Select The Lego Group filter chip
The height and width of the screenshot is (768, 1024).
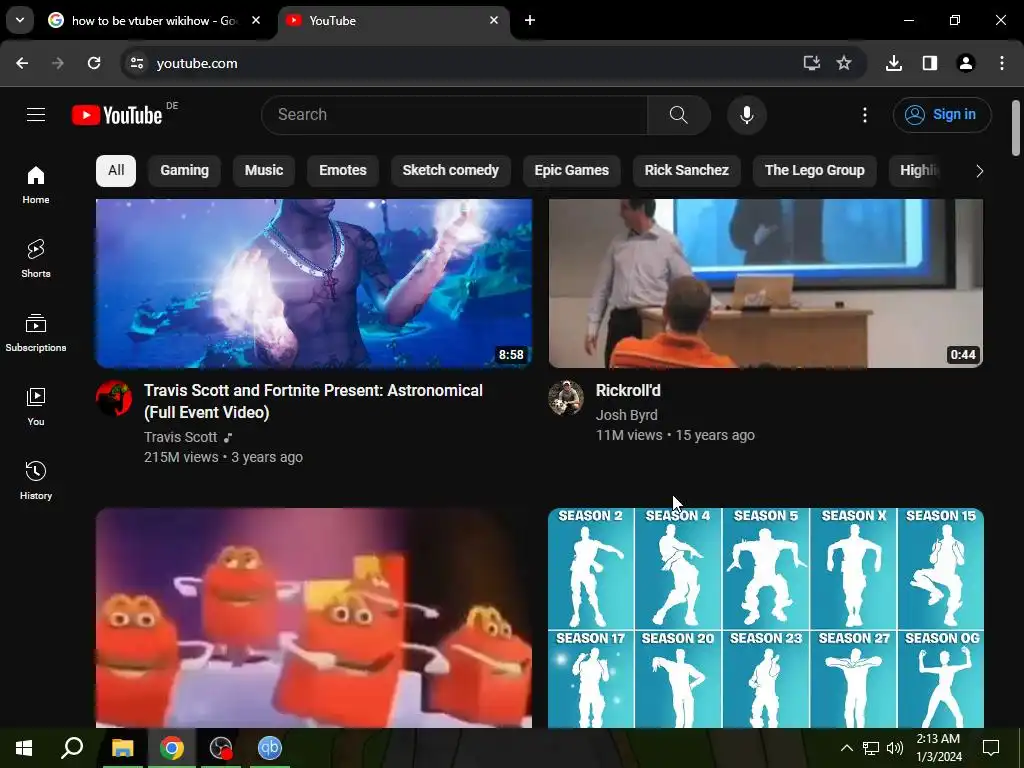[x=814, y=170]
